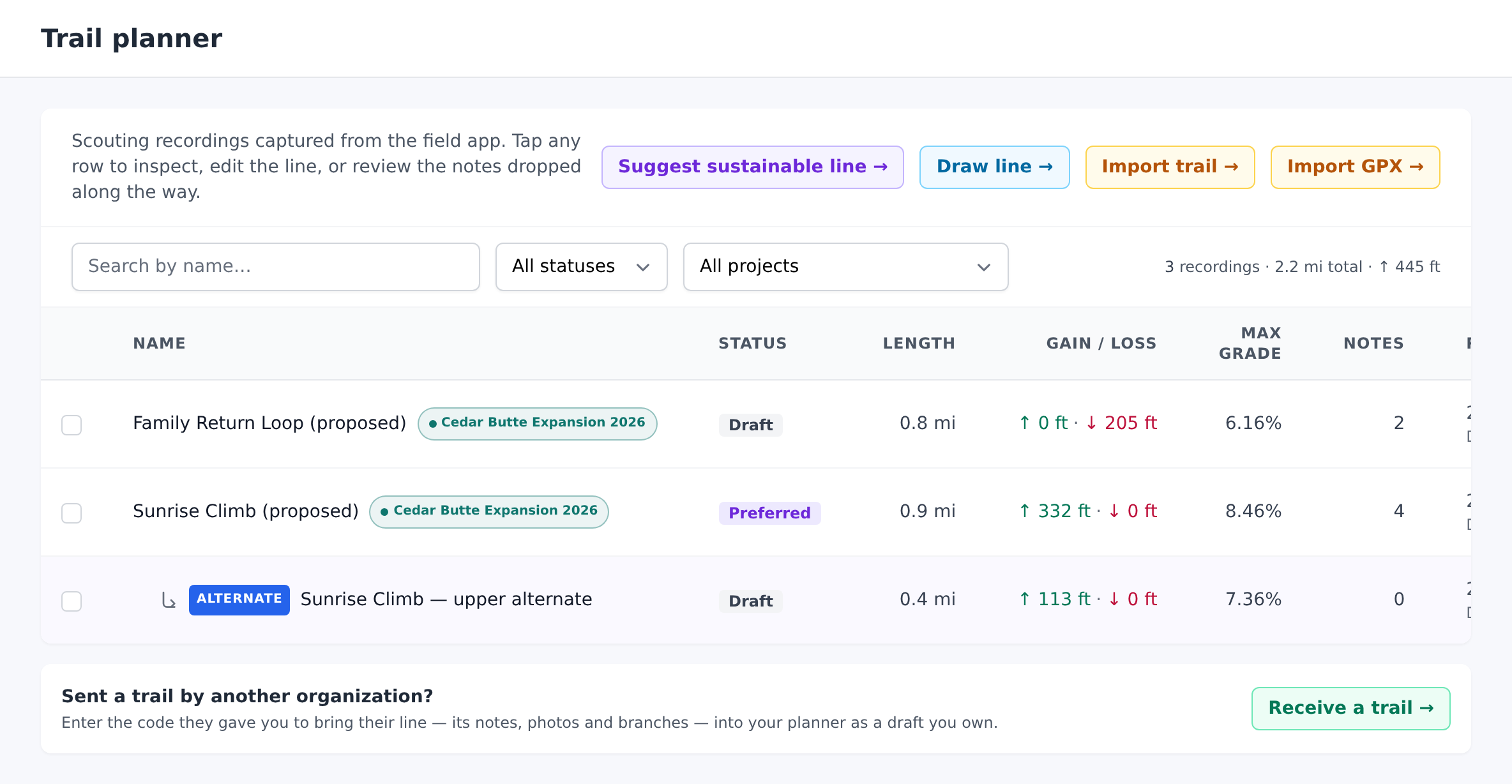Click the 205 ft loss value
The height and width of the screenshot is (784, 1512).
1122,423
